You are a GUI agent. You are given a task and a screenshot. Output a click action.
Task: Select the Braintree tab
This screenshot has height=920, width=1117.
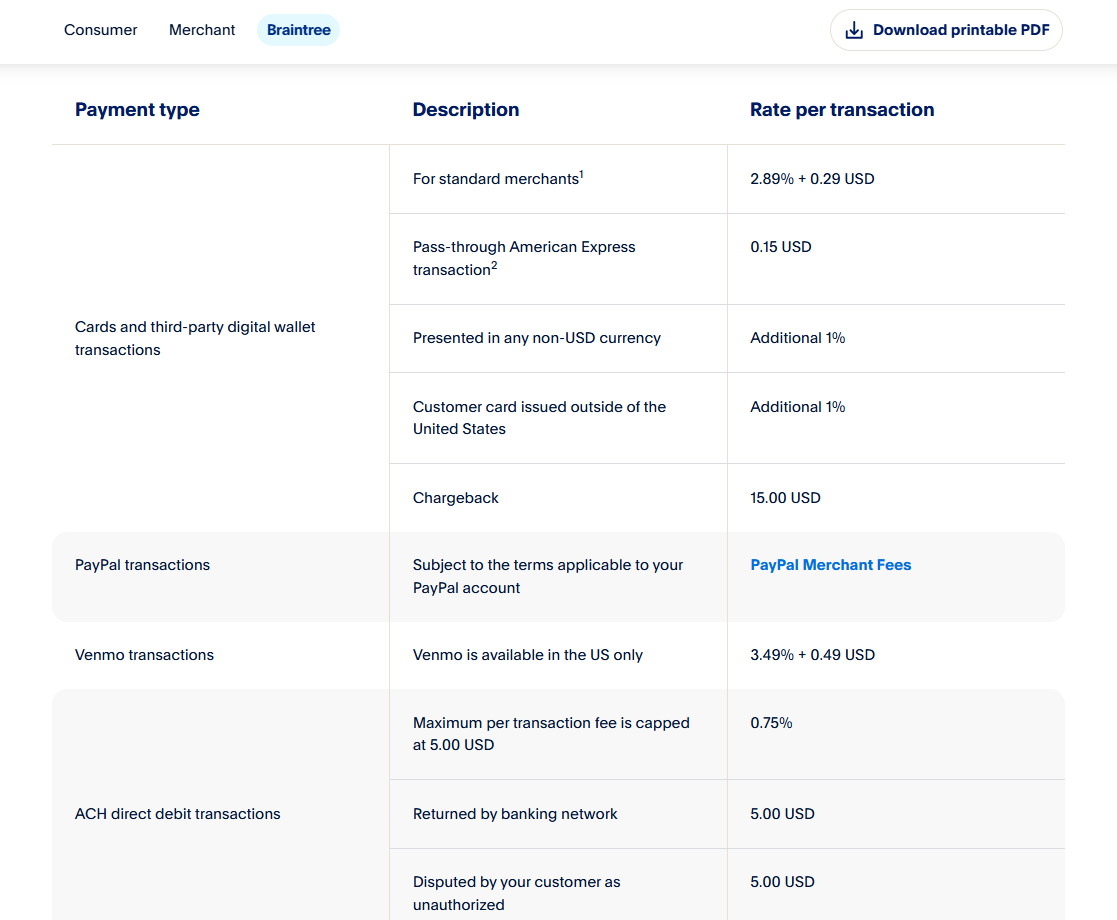tap(298, 30)
